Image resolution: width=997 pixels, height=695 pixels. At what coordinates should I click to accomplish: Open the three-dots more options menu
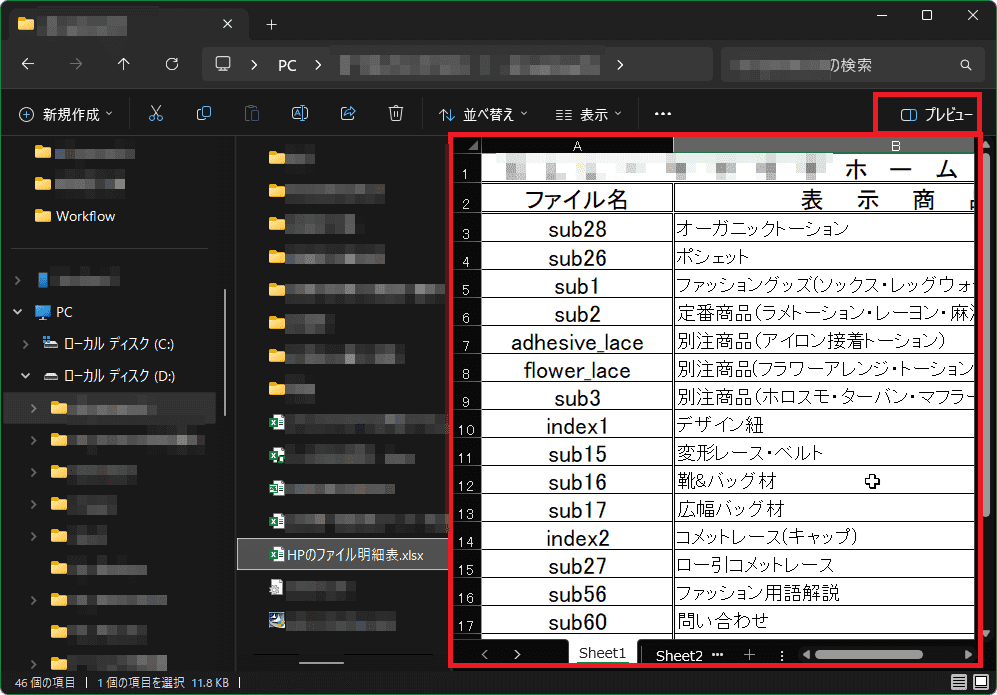[x=662, y=115]
